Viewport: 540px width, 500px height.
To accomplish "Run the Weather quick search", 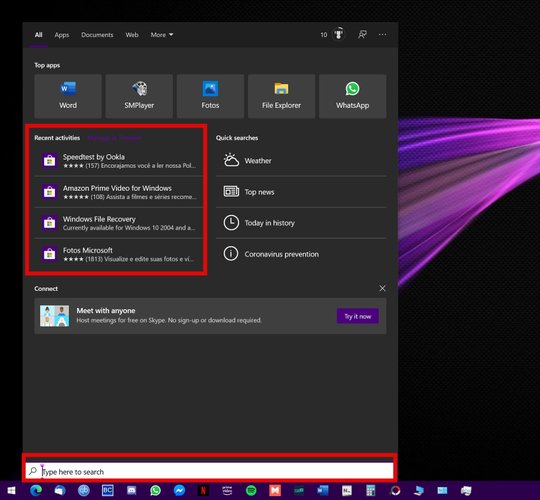I will (x=301, y=160).
